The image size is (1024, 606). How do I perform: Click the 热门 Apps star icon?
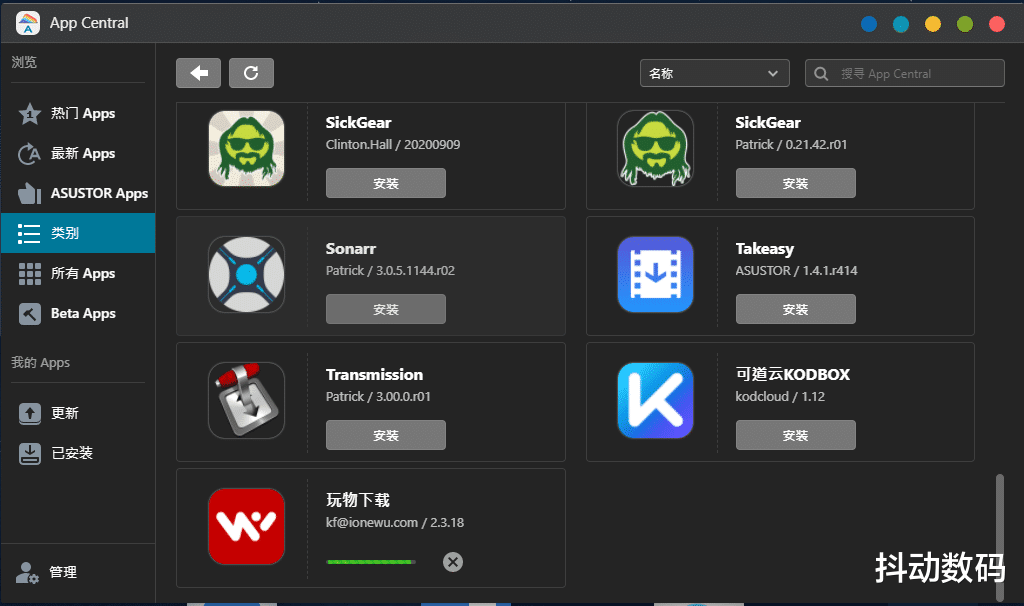pos(29,114)
